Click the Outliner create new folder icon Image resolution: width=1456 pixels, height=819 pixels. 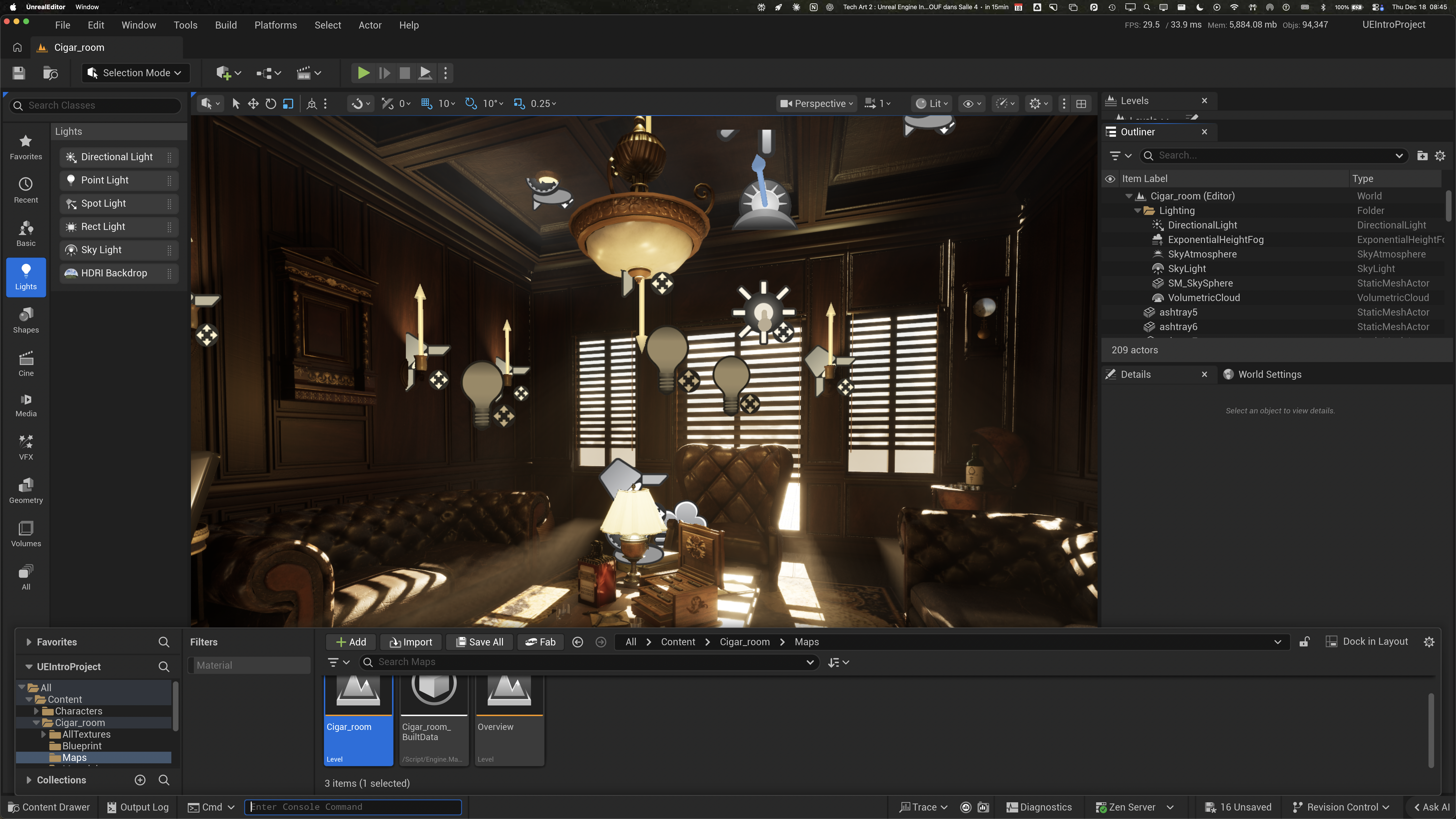pyautogui.click(x=1423, y=155)
